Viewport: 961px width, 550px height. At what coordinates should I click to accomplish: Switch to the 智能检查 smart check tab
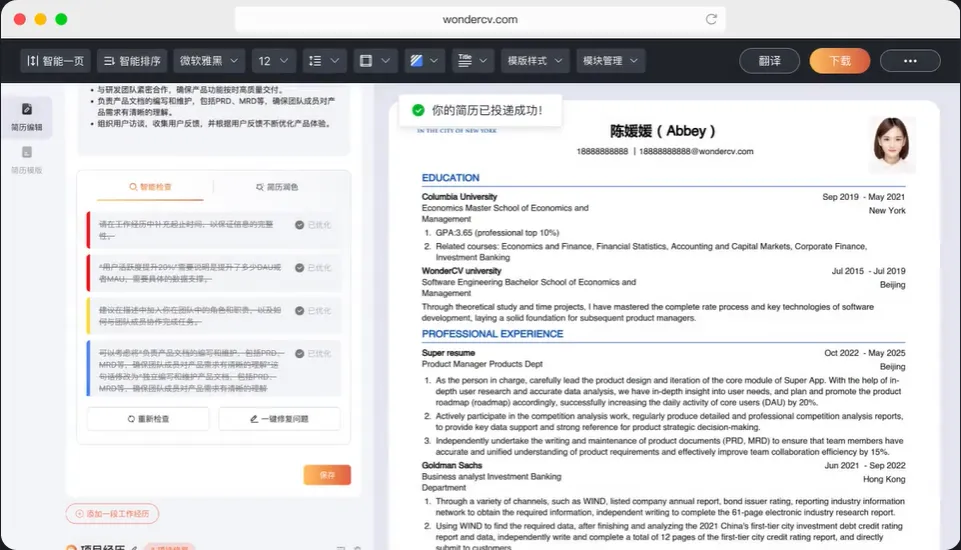click(x=150, y=187)
